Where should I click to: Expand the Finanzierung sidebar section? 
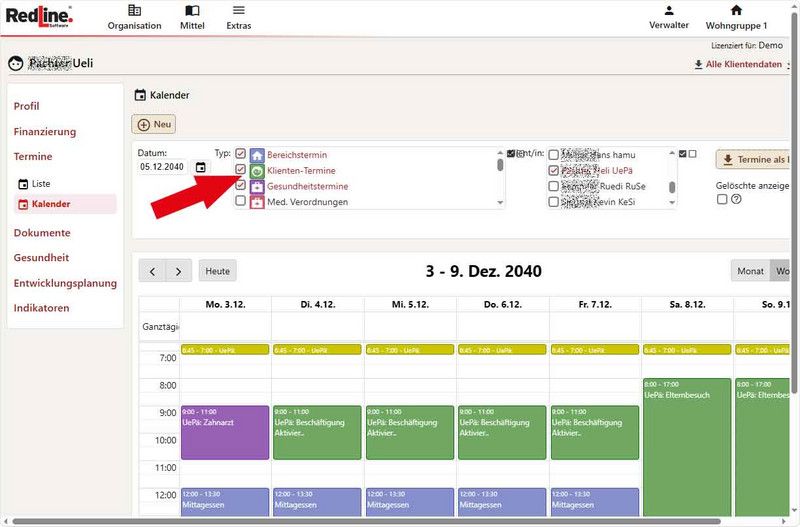(45, 131)
